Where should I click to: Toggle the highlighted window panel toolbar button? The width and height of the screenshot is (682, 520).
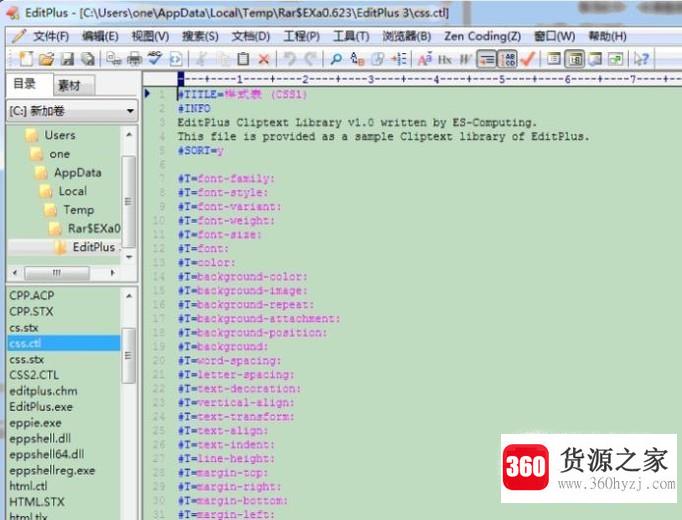pos(575,59)
